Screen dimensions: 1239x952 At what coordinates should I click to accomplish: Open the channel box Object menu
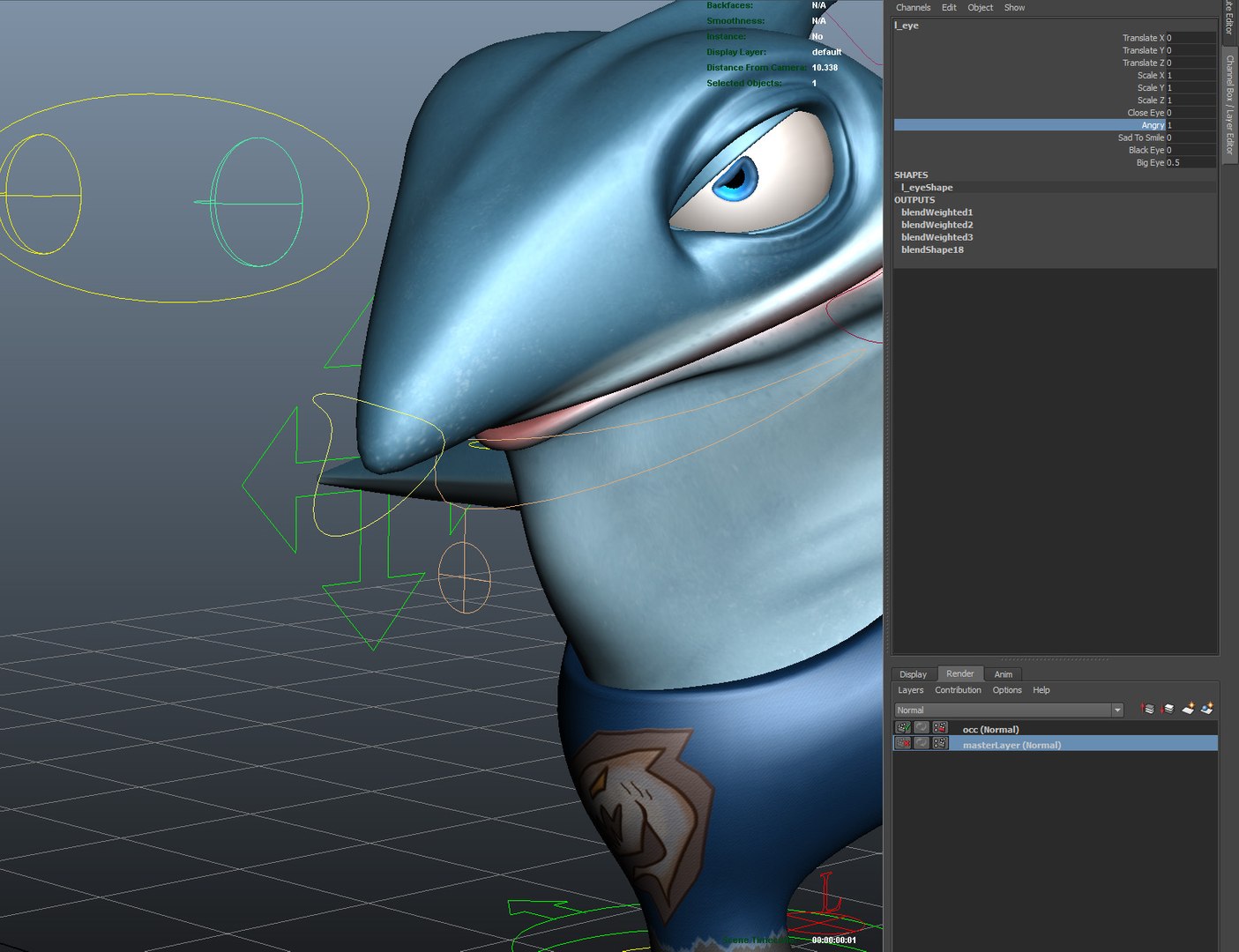[x=980, y=8]
